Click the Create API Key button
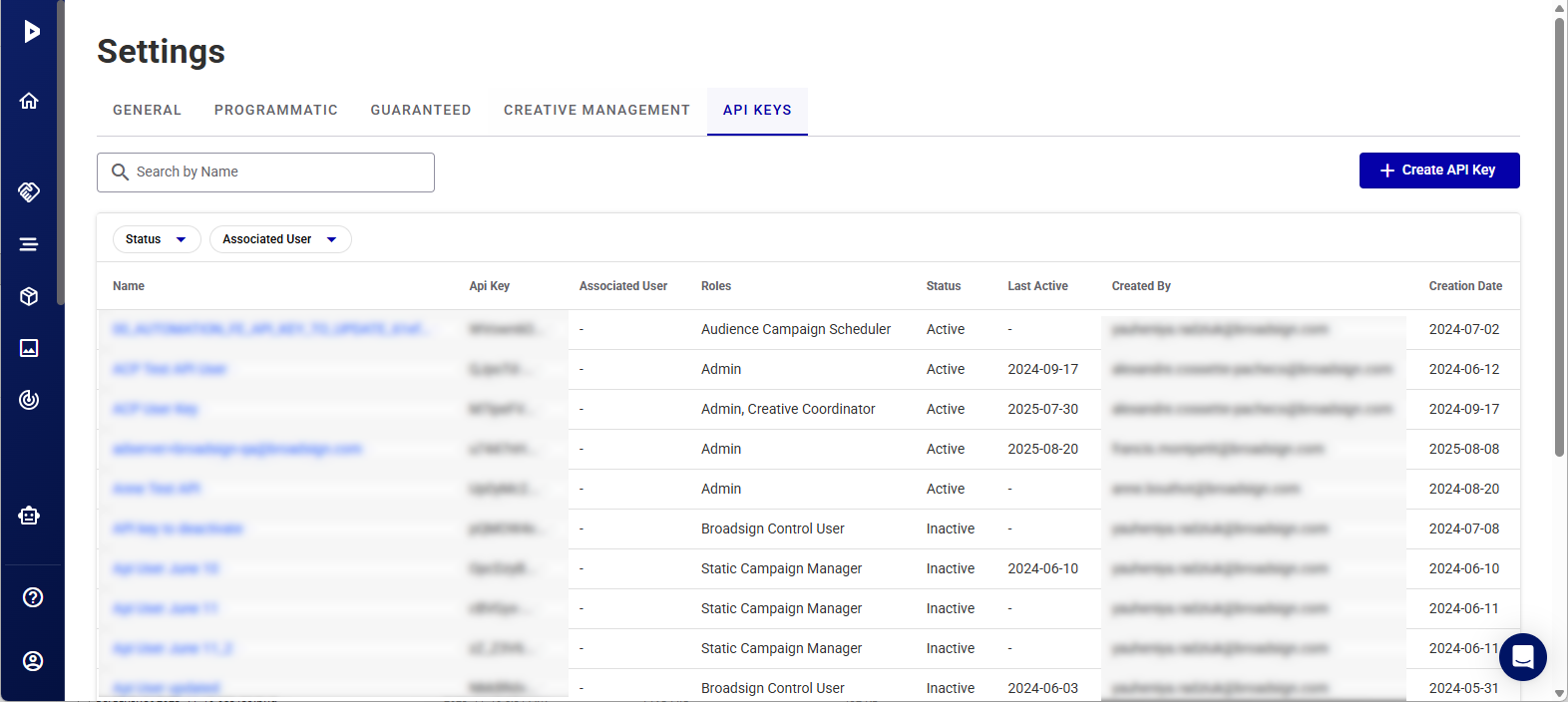The image size is (1568, 702). [x=1438, y=171]
